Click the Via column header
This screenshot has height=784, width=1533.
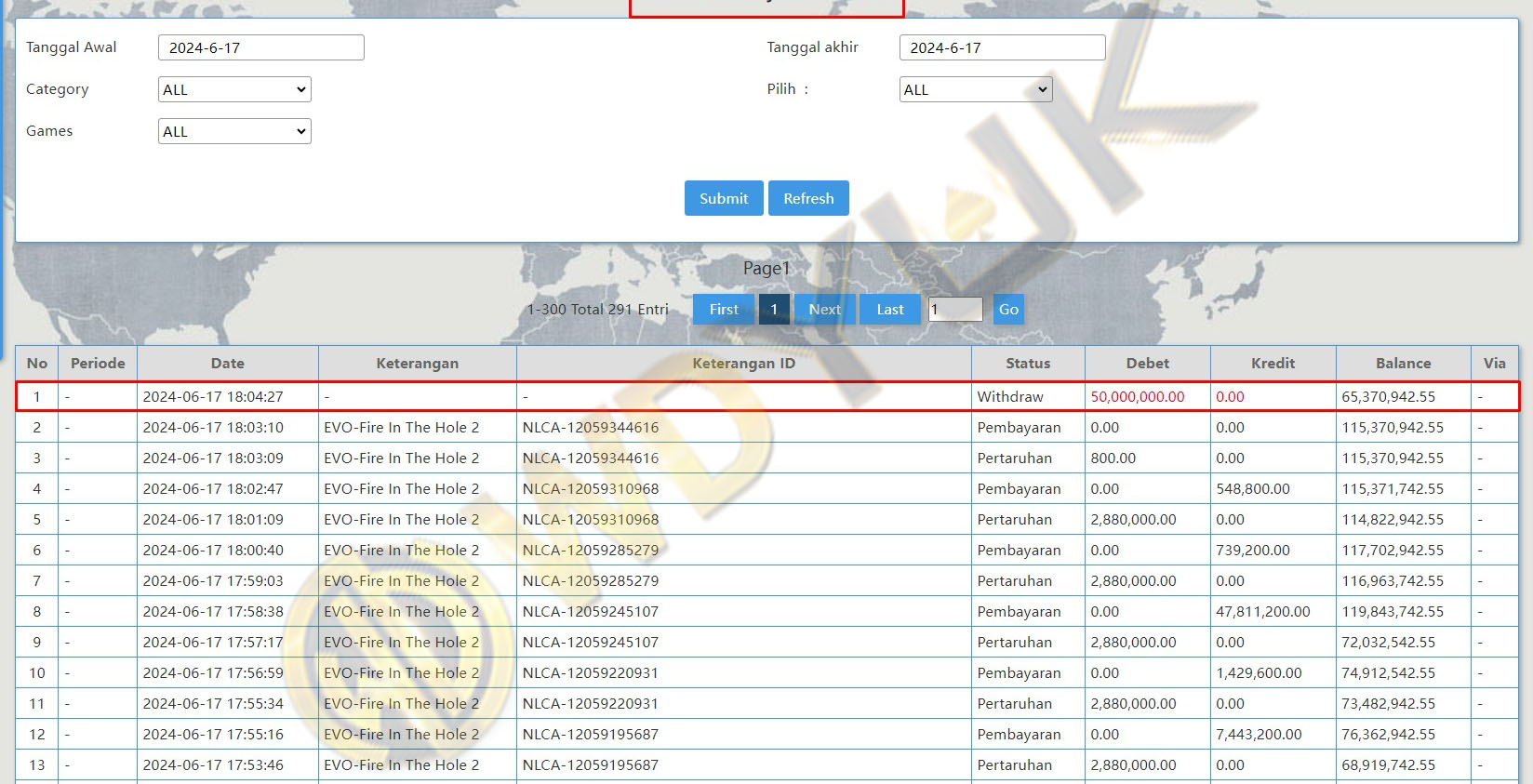(1495, 364)
